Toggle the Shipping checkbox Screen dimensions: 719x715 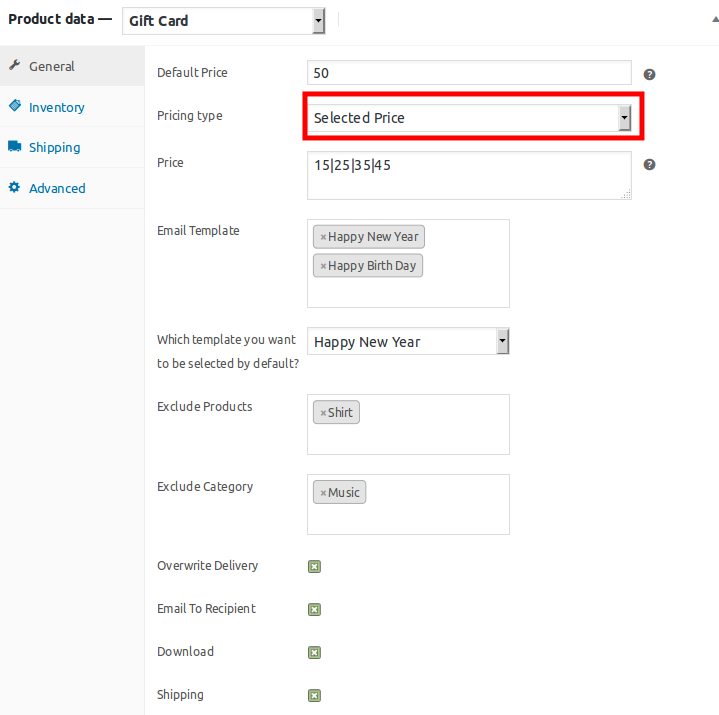click(314, 695)
